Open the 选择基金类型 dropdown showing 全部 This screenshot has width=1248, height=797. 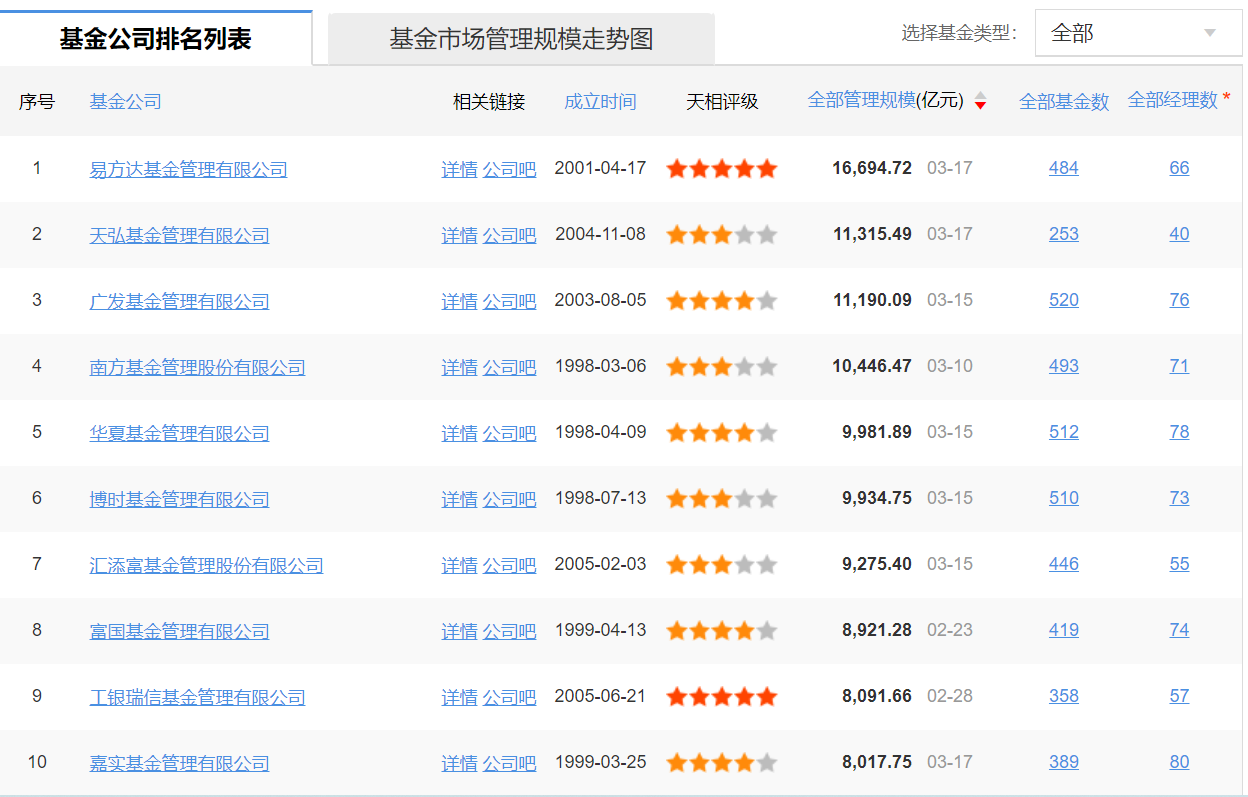coord(1138,34)
